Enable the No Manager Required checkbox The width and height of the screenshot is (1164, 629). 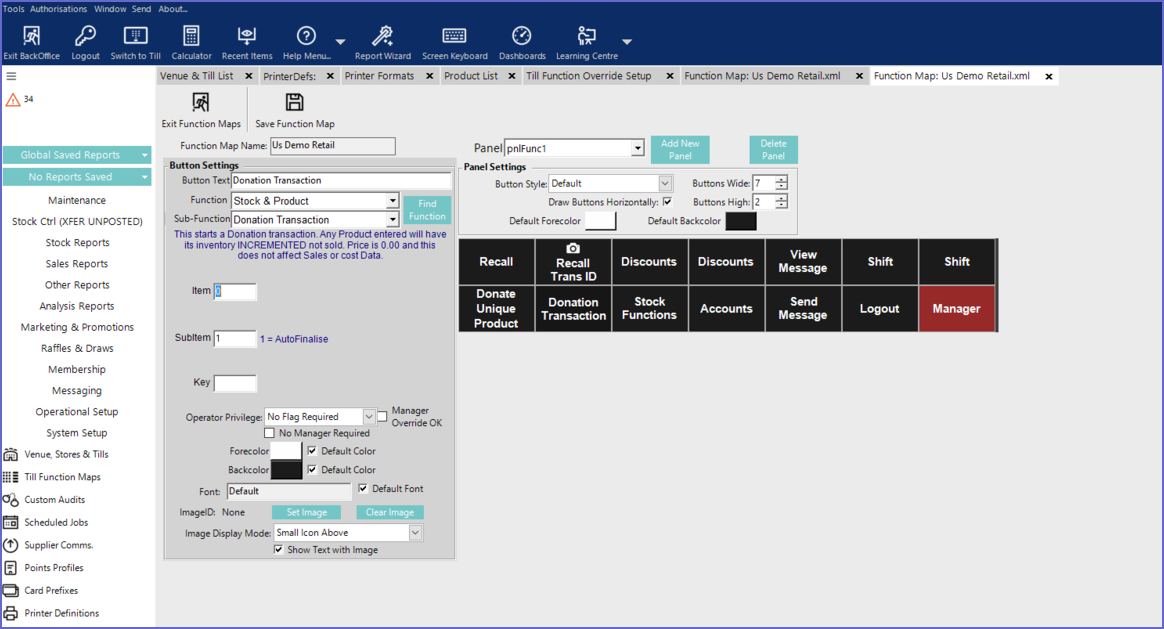click(x=269, y=433)
